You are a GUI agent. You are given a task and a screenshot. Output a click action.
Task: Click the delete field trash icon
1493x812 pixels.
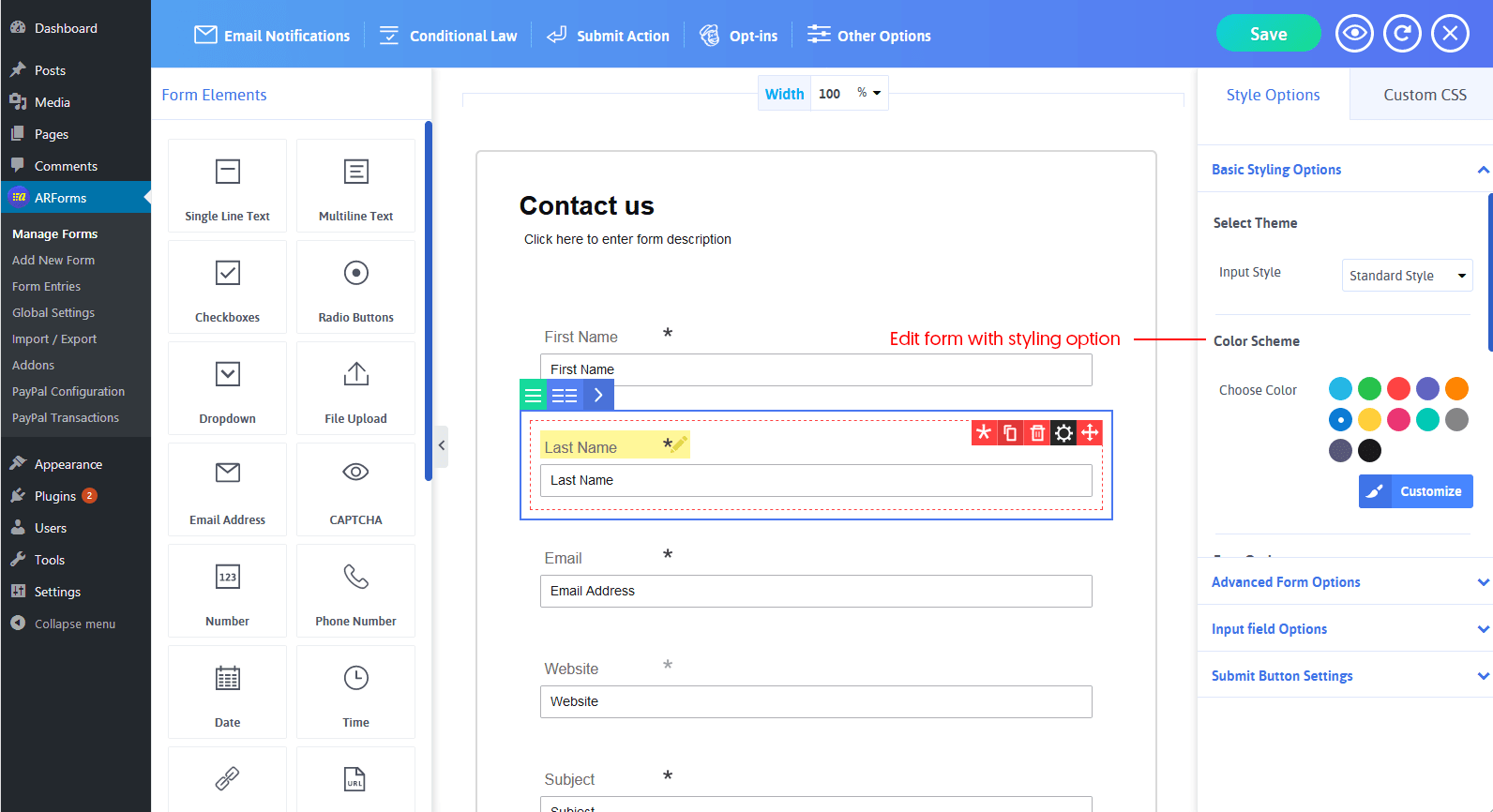[x=1037, y=432]
